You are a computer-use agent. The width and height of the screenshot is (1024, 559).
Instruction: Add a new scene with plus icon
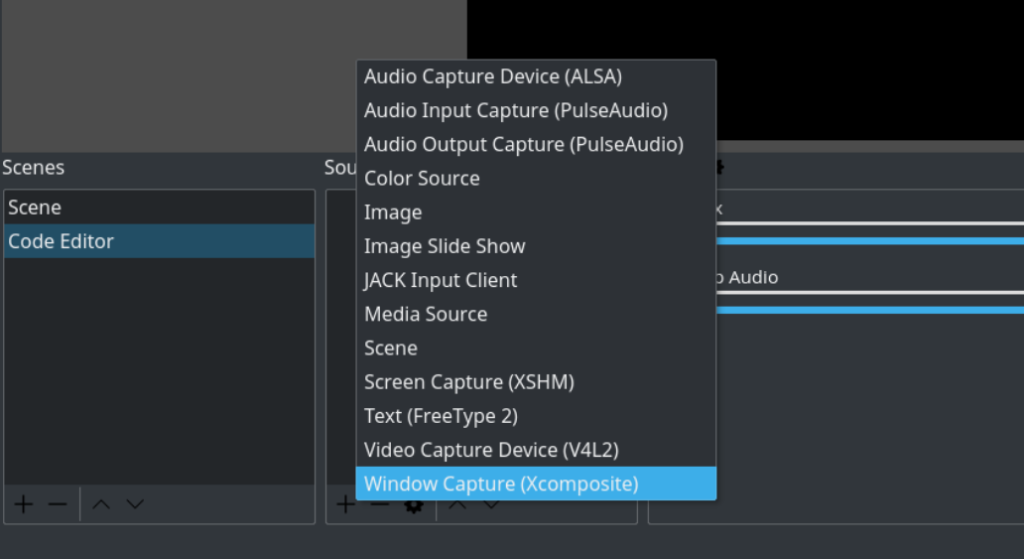pyautogui.click(x=24, y=504)
